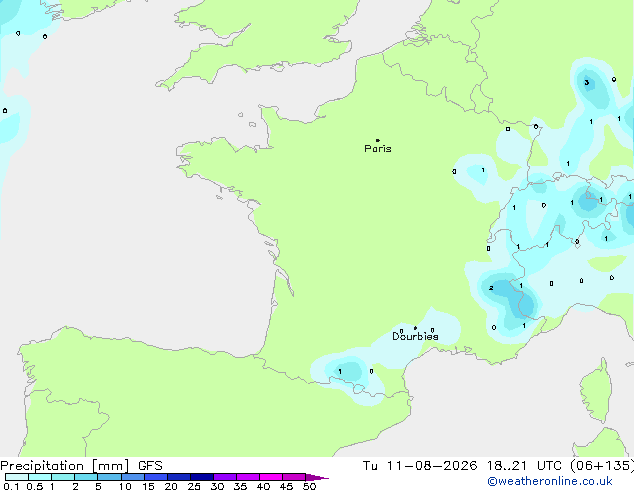Pick the 20–25 mm legend swatch
Image resolution: width=634 pixels, height=490 pixels.
[x=179, y=477]
